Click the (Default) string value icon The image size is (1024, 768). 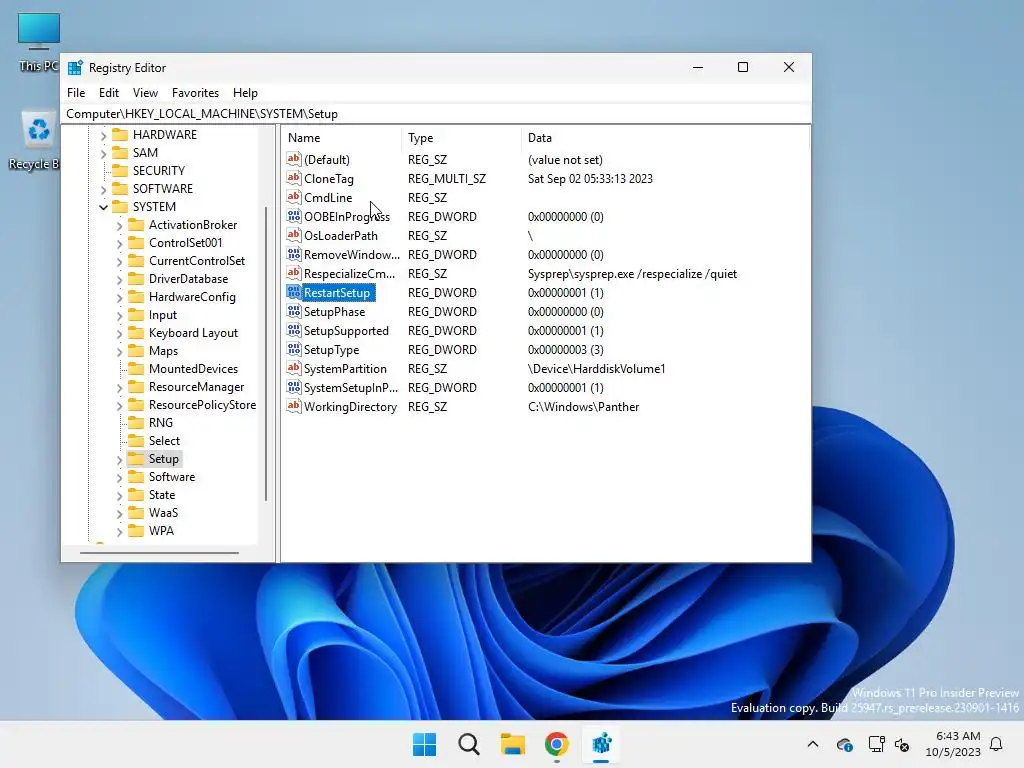pyautogui.click(x=294, y=159)
